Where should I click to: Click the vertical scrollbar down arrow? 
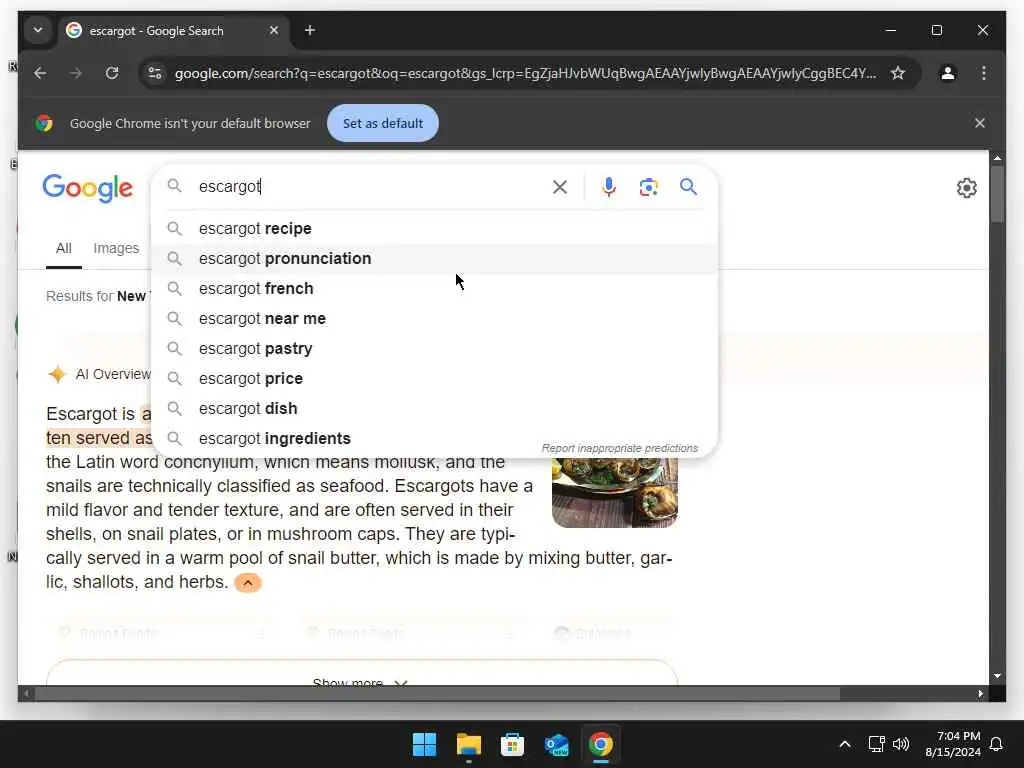pyautogui.click(x=997, y=676)
